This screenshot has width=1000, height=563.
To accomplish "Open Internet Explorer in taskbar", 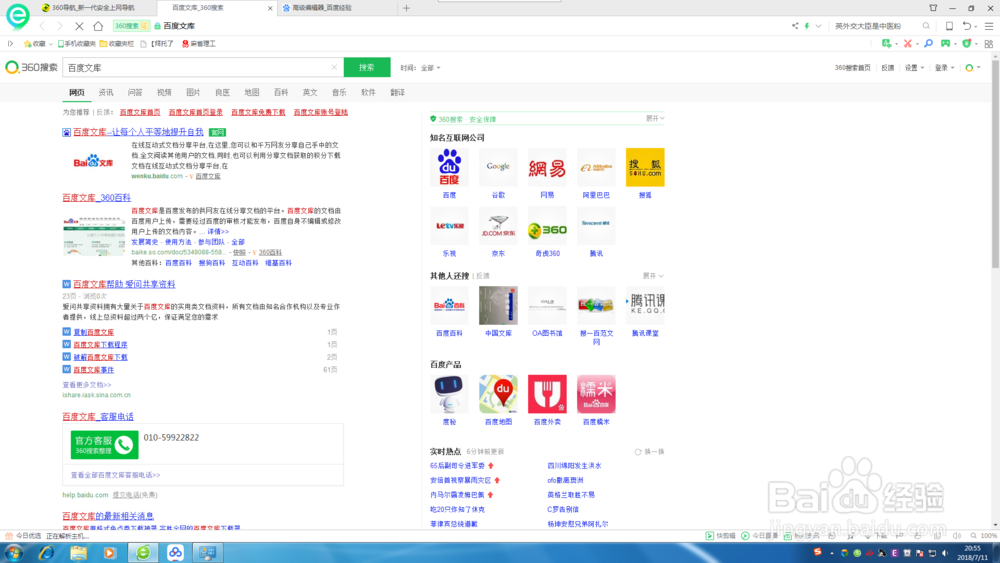I will [x=46, y=553].
